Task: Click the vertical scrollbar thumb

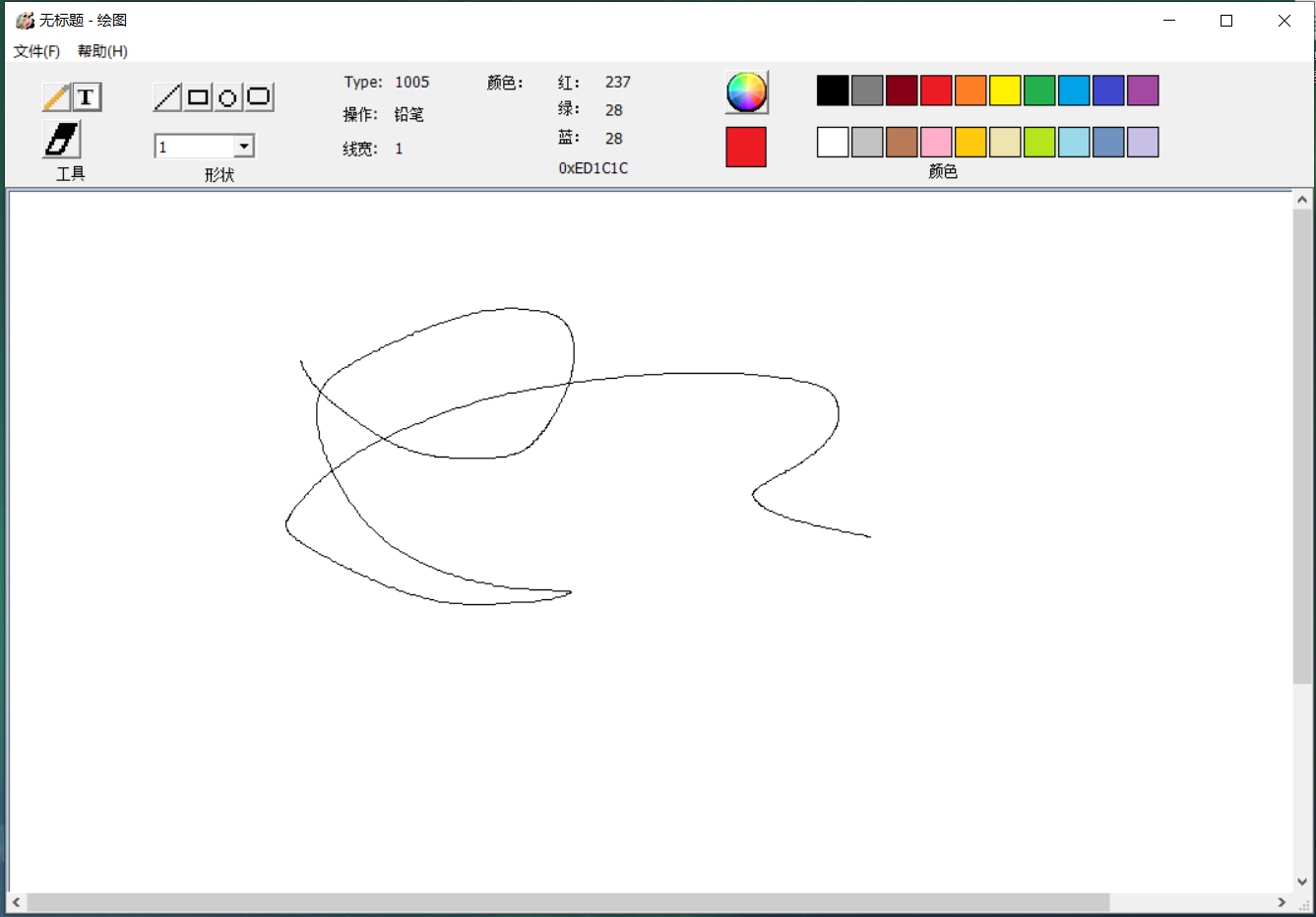Action: (x=1302, y=446)
